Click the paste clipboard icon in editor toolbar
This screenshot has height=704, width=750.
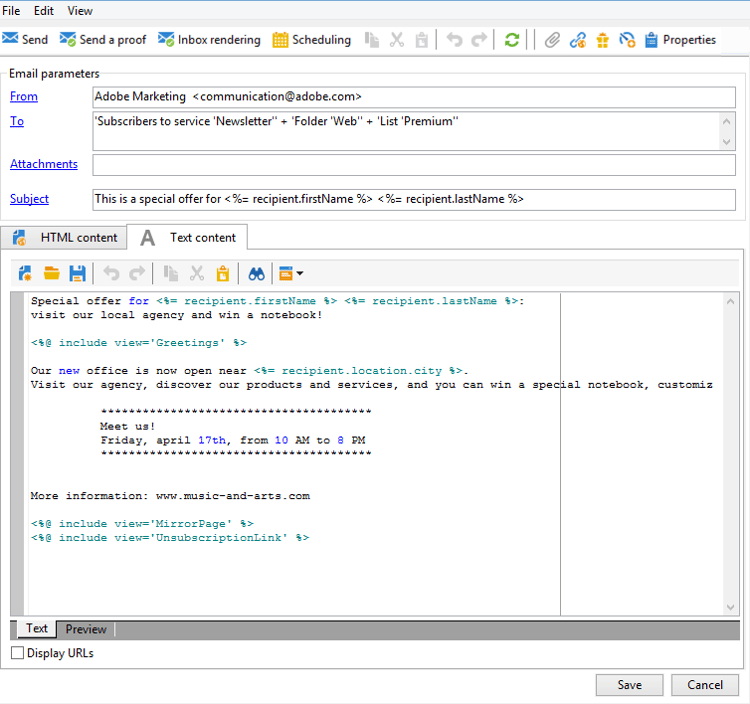click(x=222, y=273)
